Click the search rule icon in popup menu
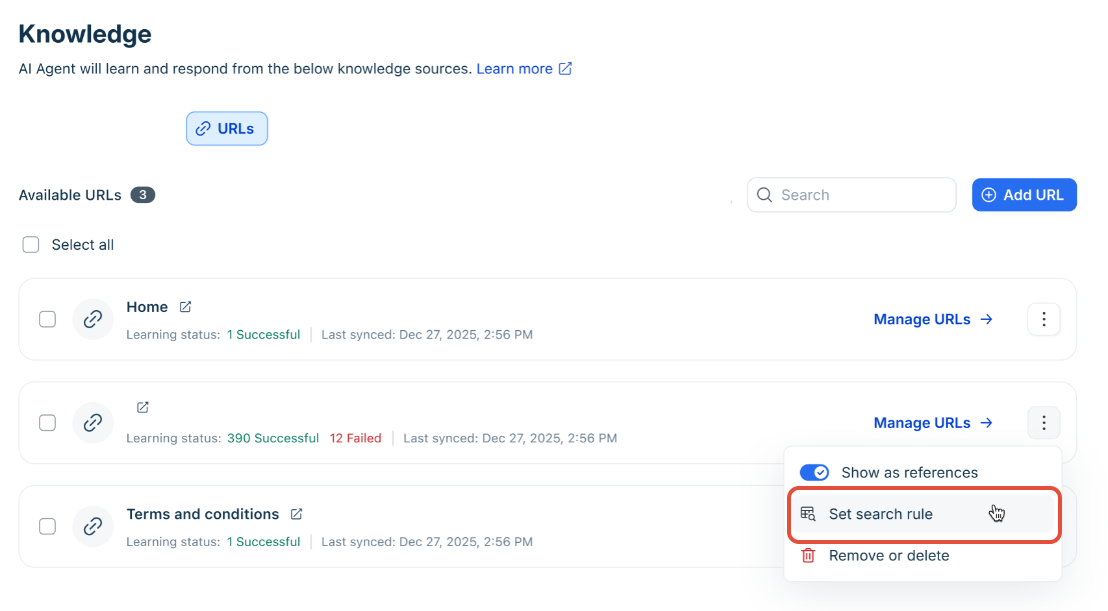The image size is (1108, 611). [808, 514]
